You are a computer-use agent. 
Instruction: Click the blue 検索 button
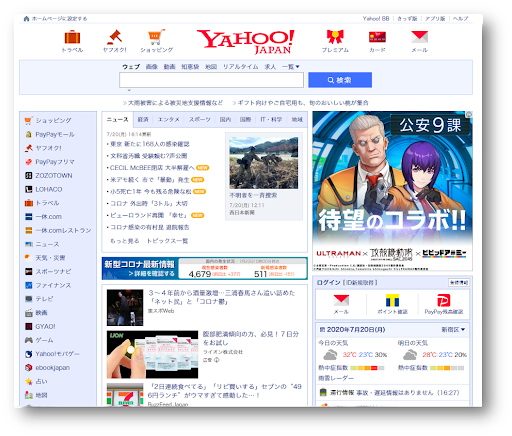340,80
